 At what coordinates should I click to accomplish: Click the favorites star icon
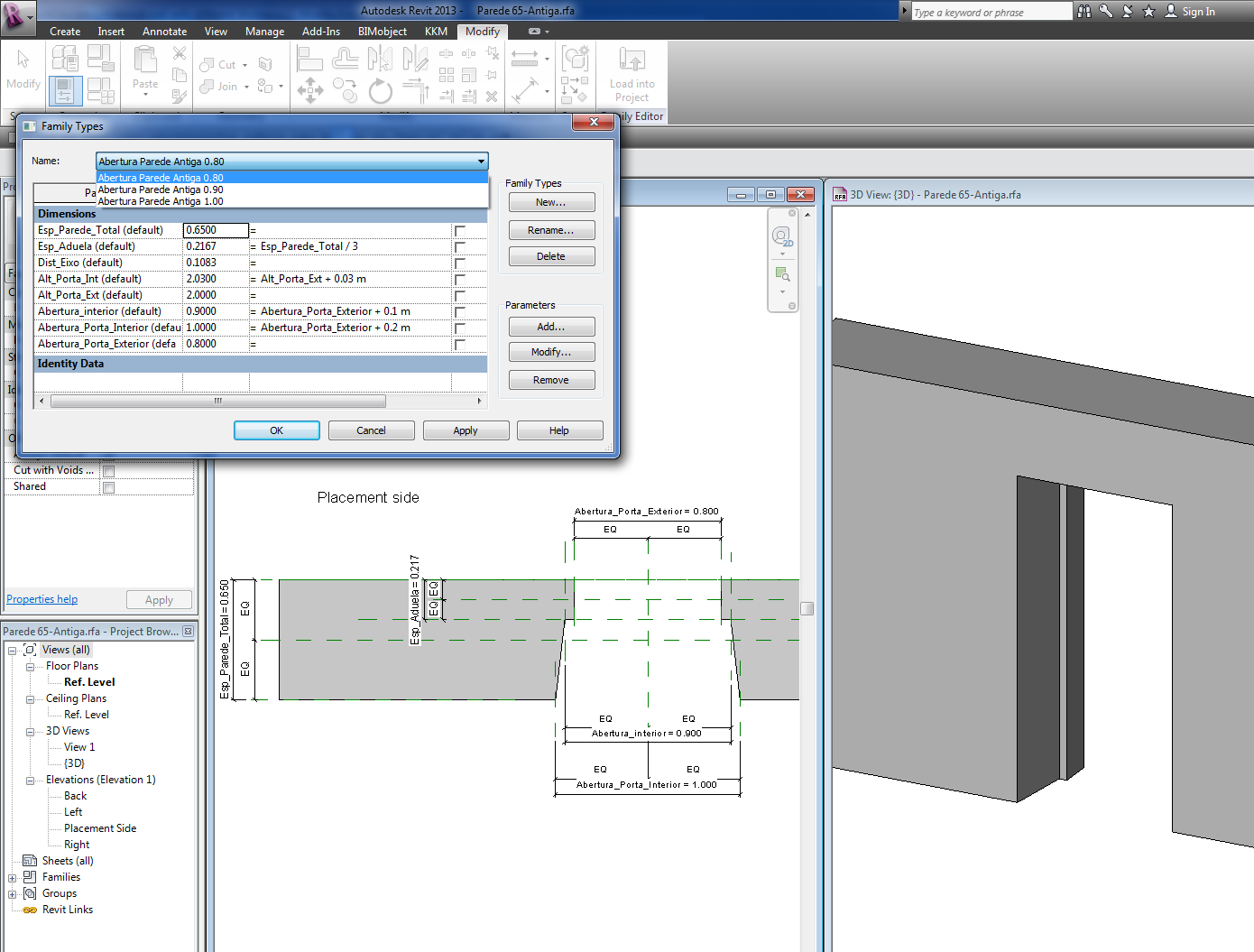coord(1148,12)
